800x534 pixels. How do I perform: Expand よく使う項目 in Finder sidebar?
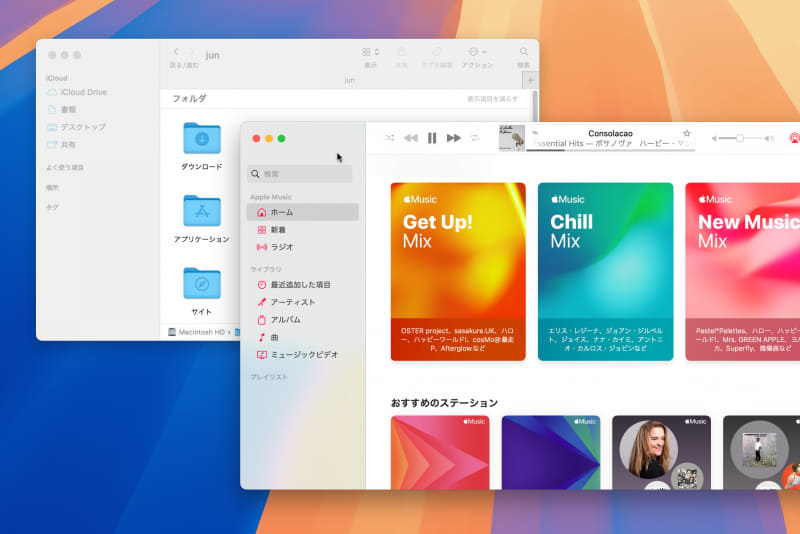click(65, 167)
